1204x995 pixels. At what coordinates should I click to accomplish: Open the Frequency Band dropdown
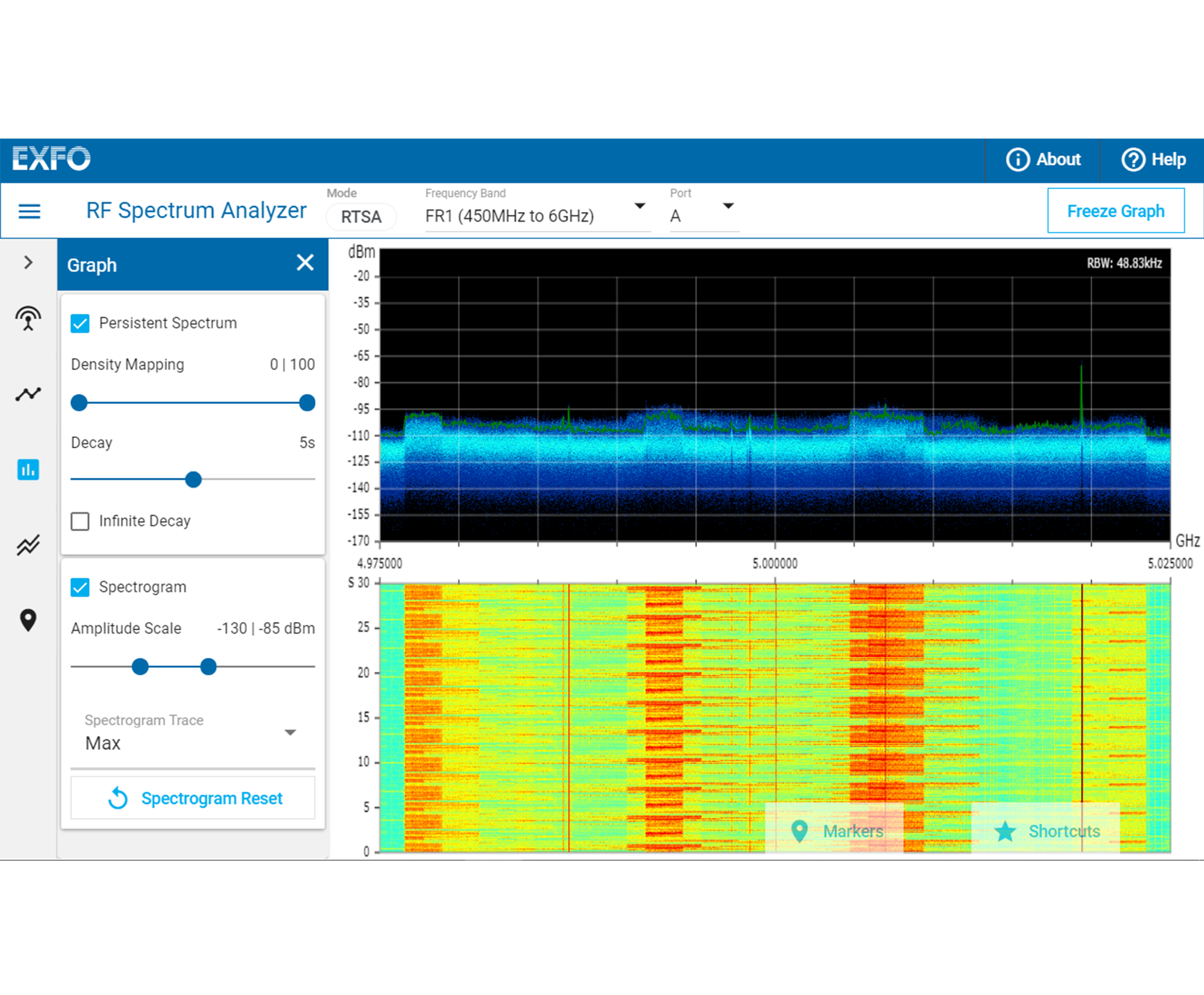coord(640,206)
